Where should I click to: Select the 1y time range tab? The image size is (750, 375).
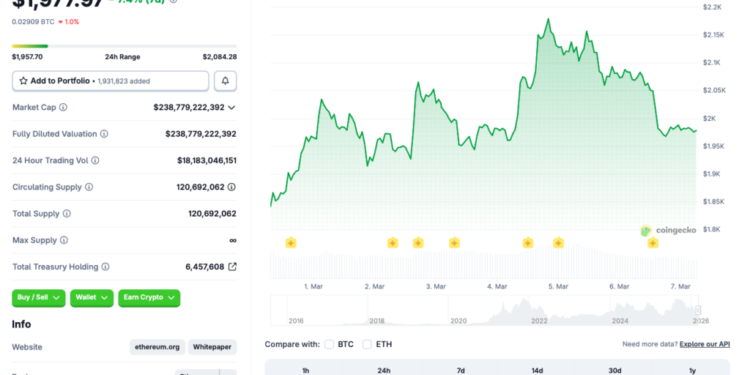tap(692, 370)
